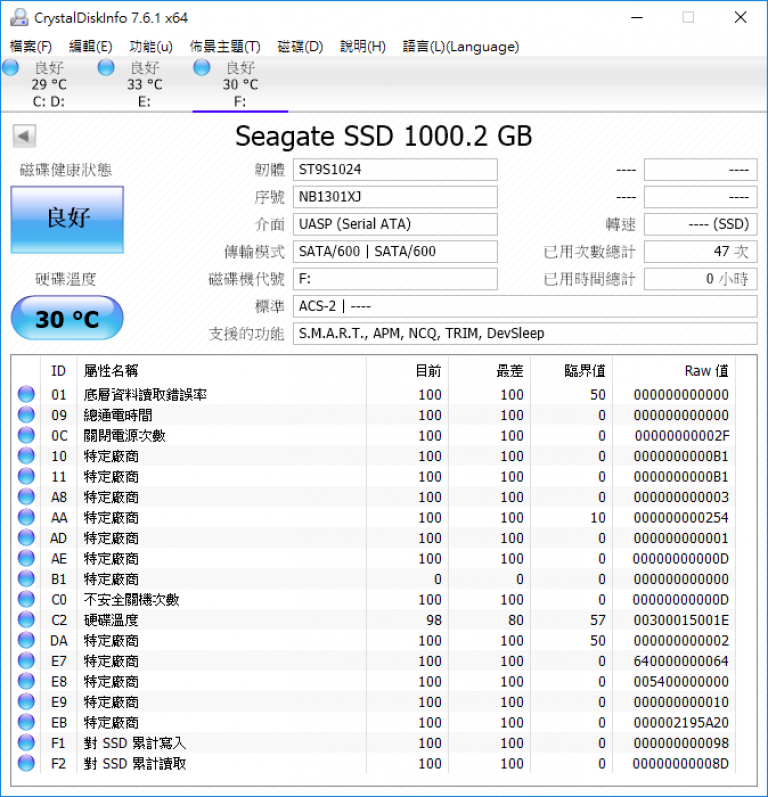Click the status circle for attribute C0
Viewport: 768px width, 797px height.
pos(26,599)
